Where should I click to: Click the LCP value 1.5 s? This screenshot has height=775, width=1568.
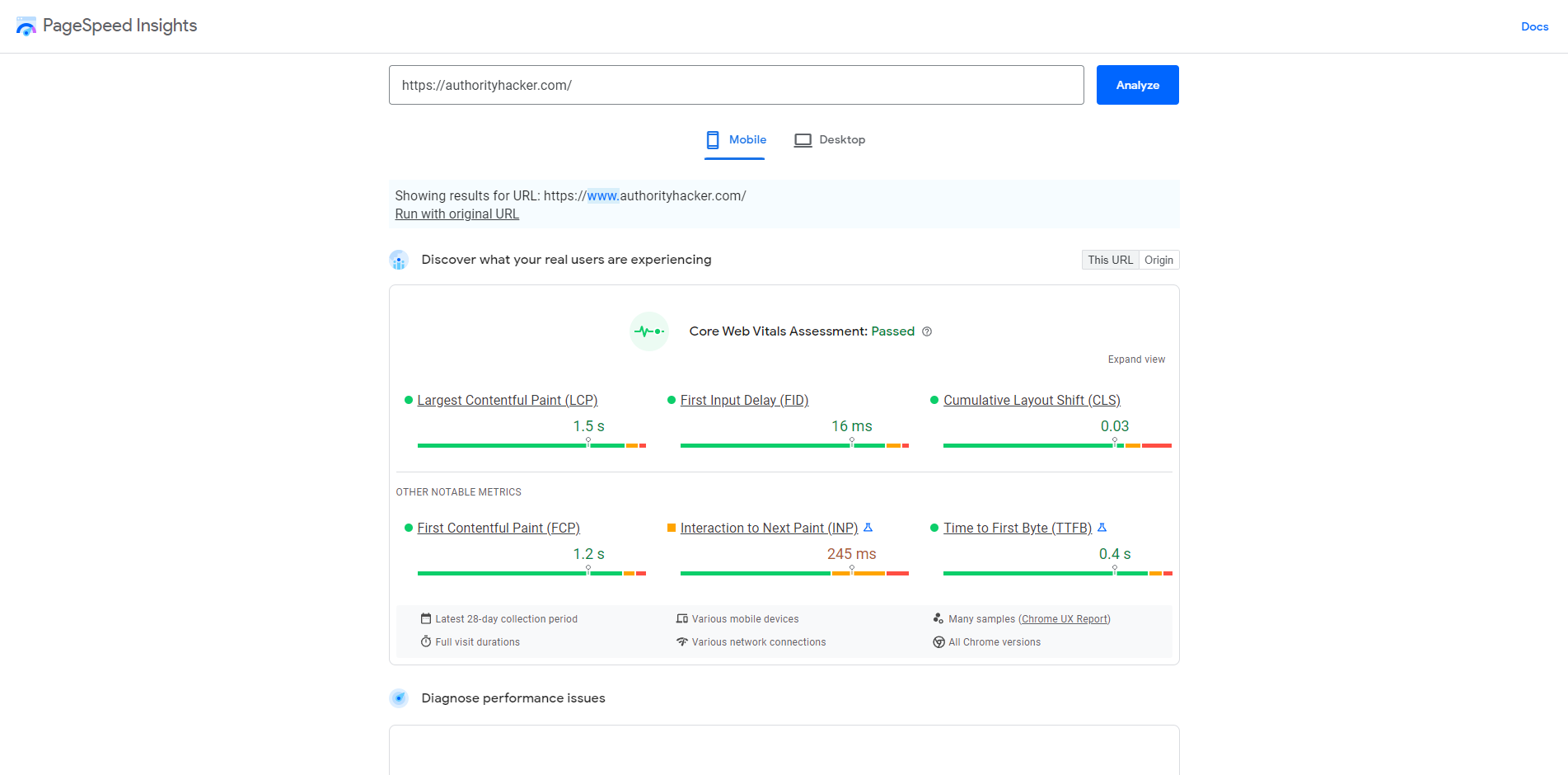588,426
